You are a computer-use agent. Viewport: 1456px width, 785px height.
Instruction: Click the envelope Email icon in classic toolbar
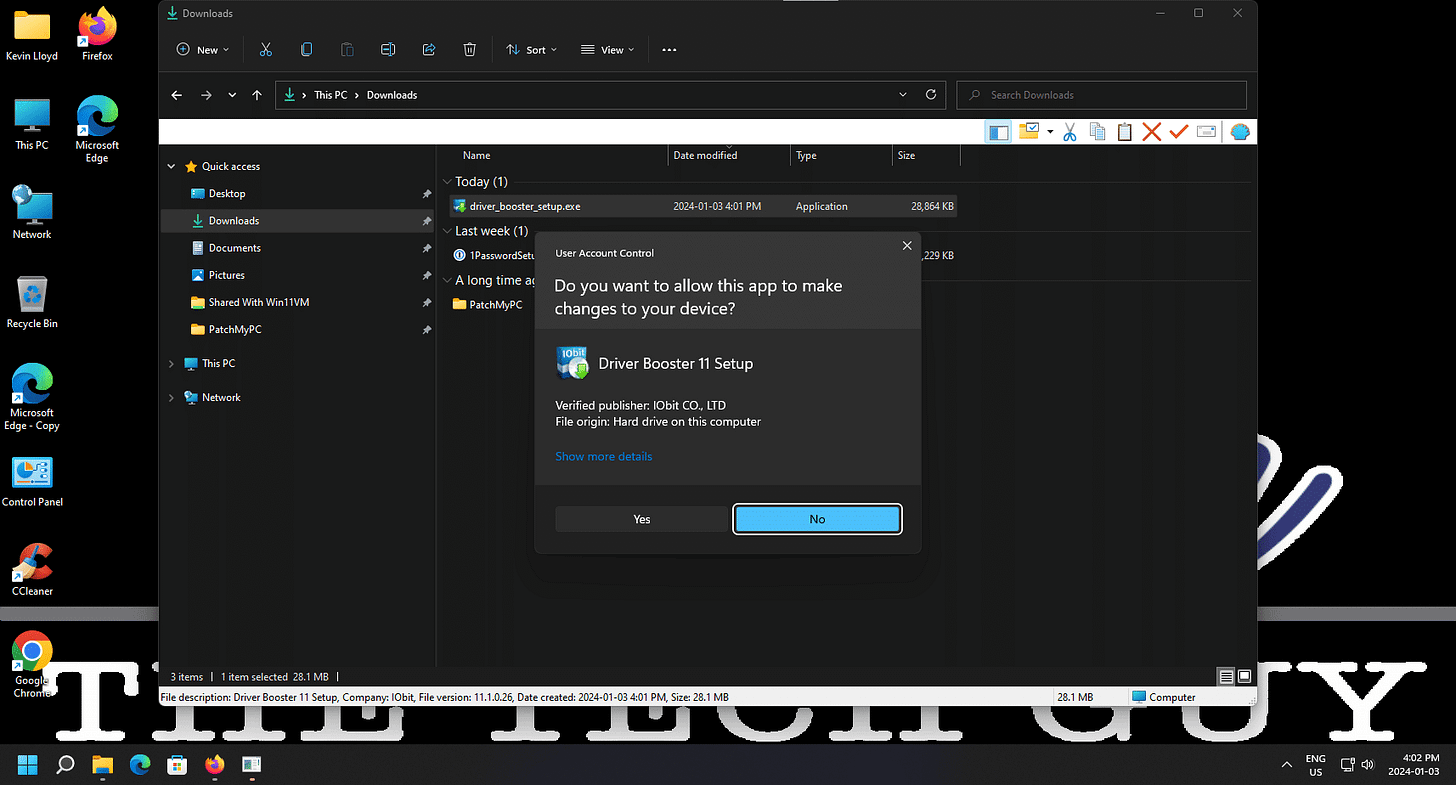[1206, 132]
